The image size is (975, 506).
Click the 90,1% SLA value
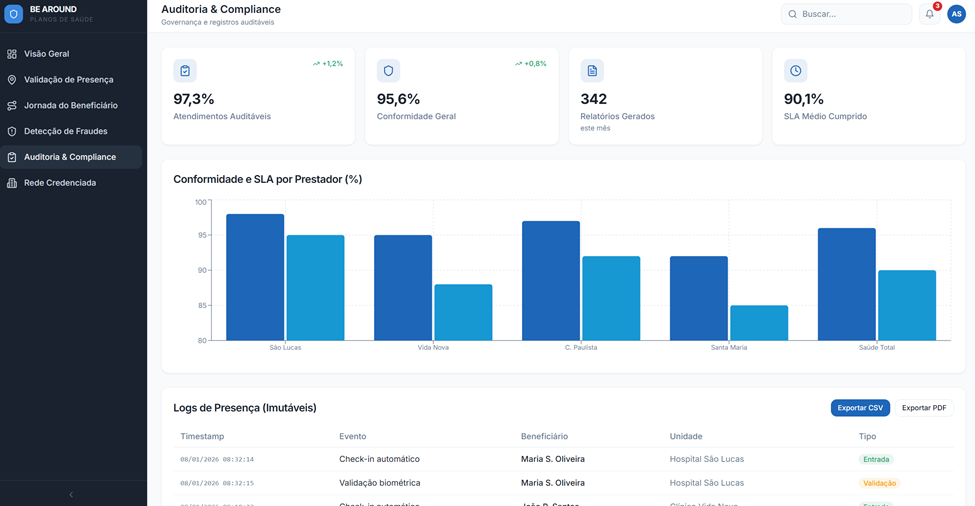coord(803,99)
